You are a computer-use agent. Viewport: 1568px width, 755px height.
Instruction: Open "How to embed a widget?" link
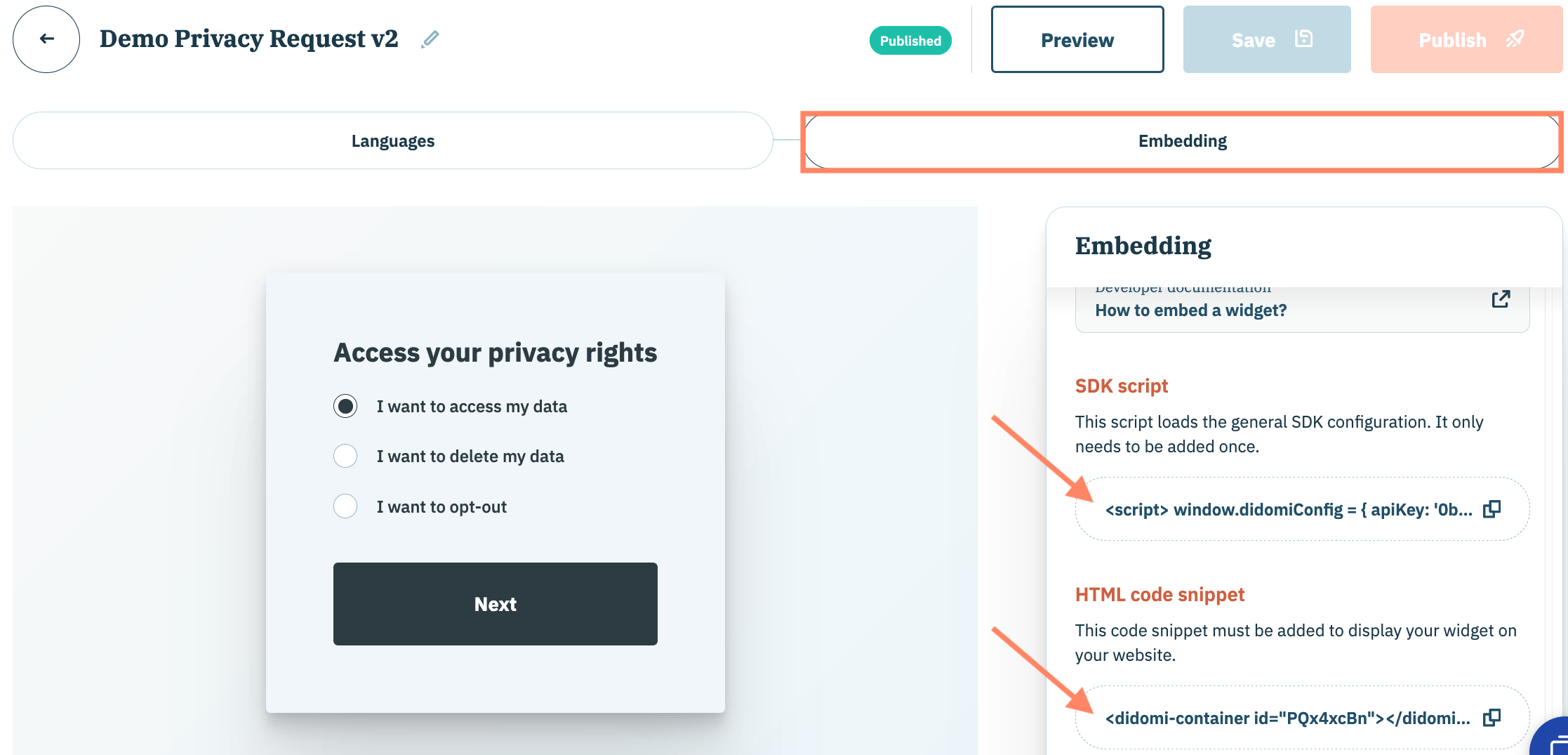pos(1190,310)
